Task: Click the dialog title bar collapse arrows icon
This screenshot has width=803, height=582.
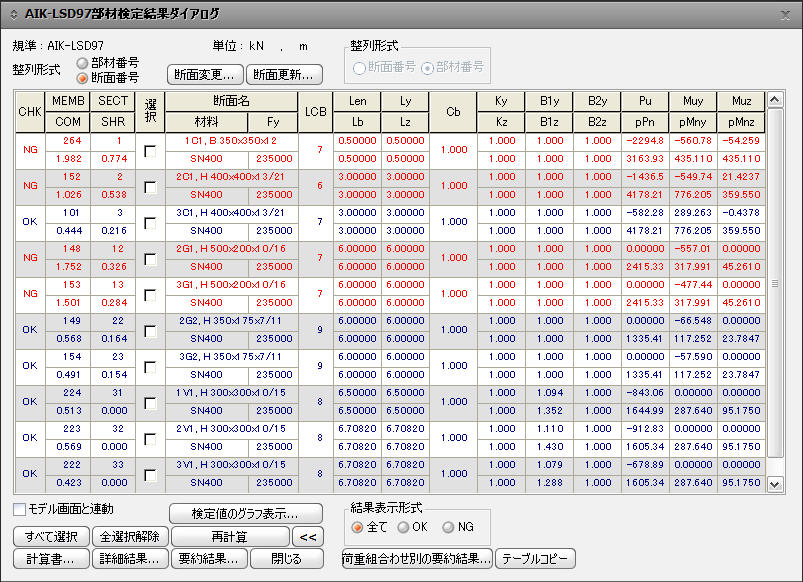Action: point(14,14)
